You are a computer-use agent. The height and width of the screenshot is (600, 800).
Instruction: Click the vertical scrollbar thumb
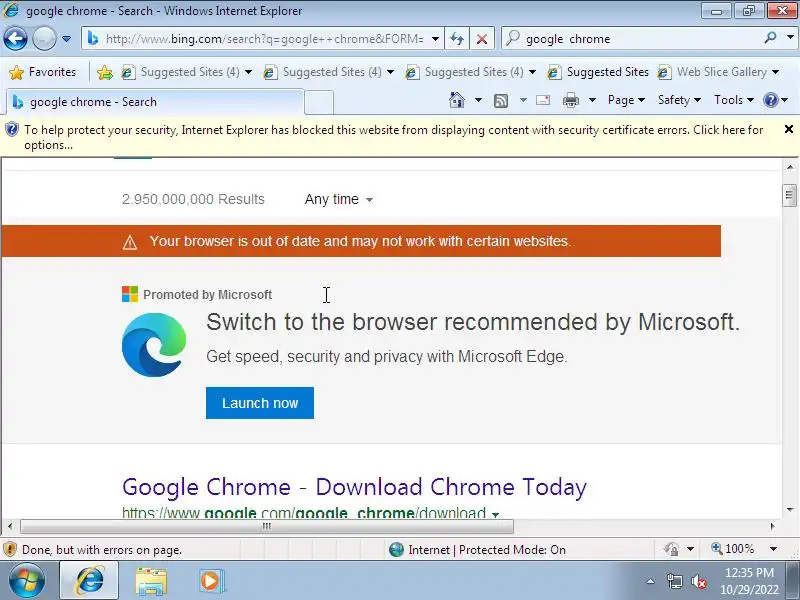click(789, 195)
